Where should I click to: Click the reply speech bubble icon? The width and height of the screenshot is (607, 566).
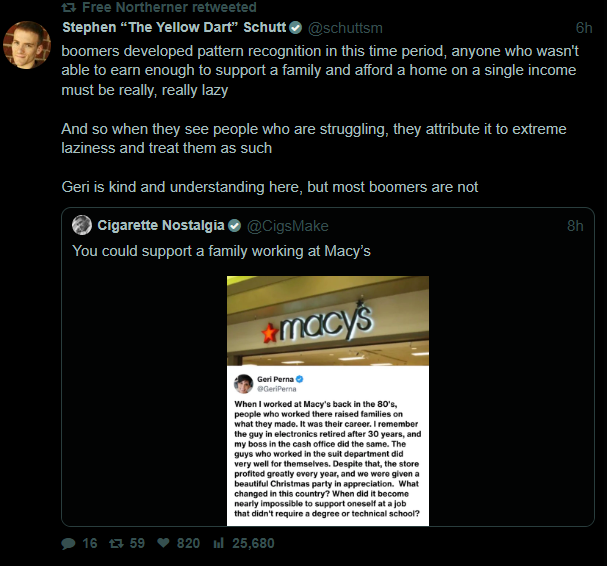click(68, 543)
